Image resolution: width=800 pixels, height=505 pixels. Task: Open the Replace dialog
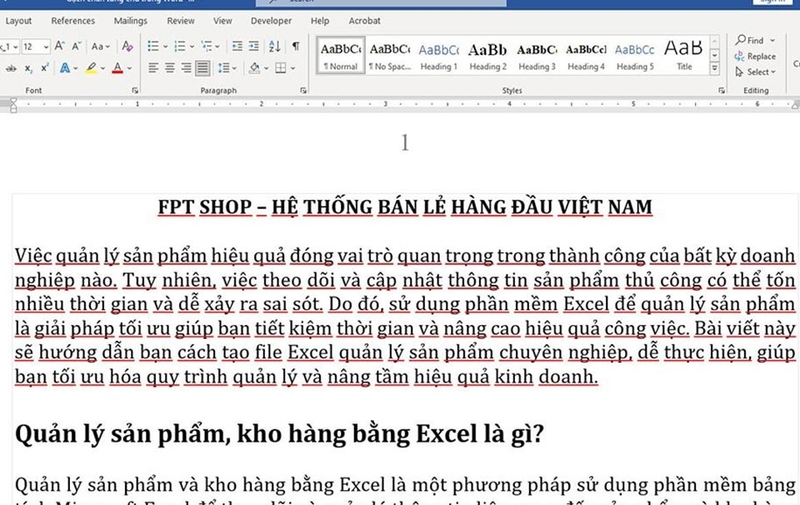[755, 56]
